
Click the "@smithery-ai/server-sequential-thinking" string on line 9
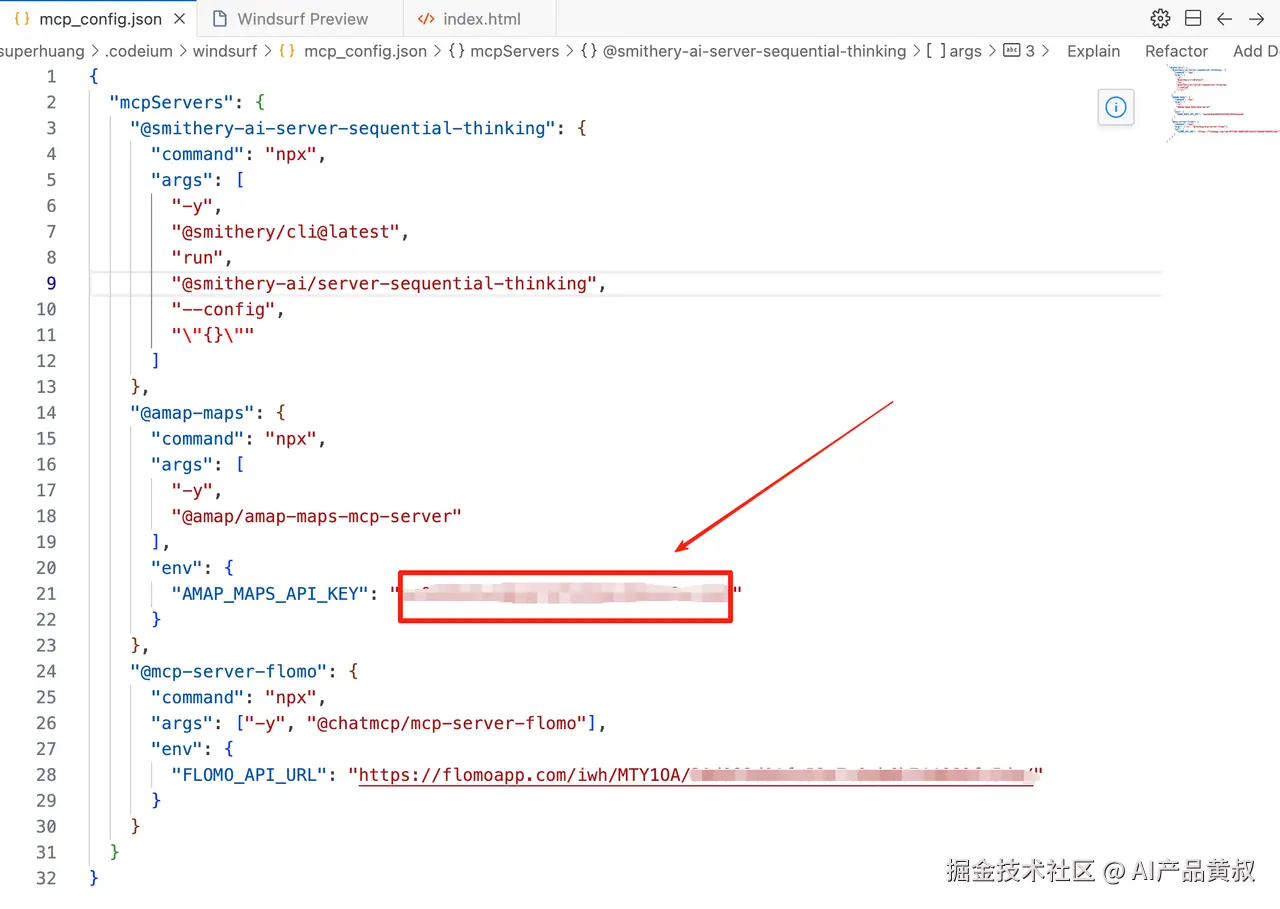[x=384, y=284]
